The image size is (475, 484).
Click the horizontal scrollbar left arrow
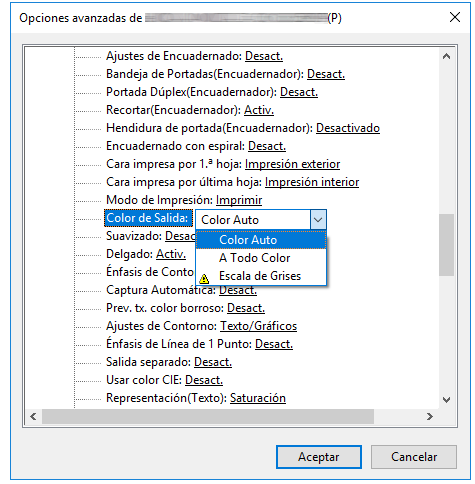pos(33,416)
